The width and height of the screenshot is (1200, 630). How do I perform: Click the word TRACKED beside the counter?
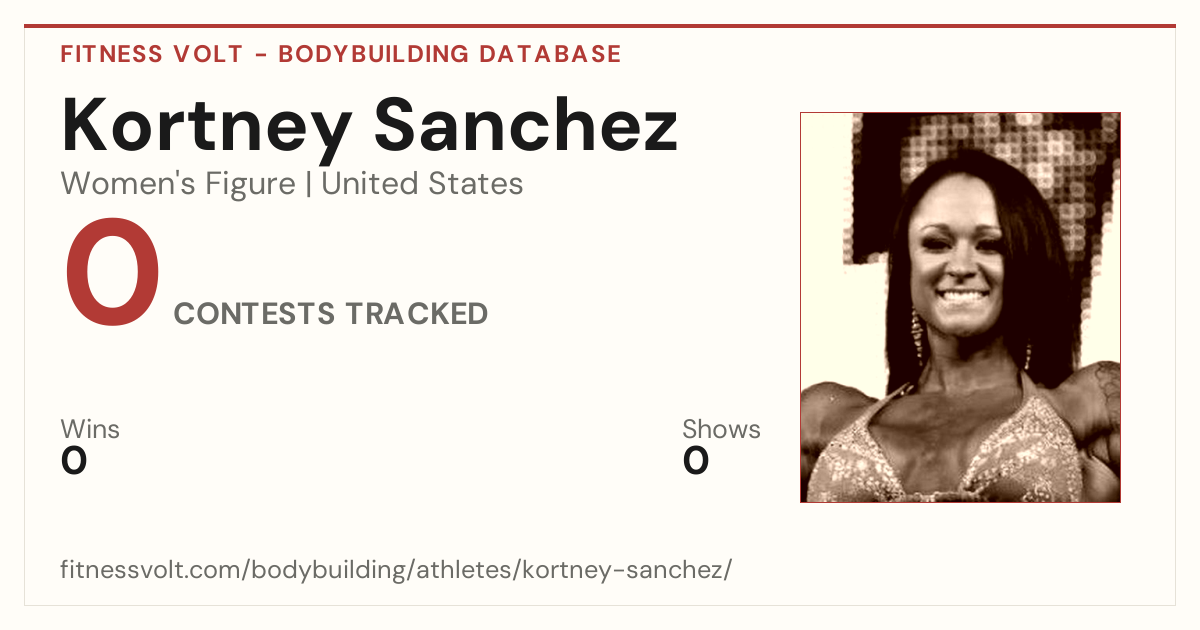point(417,314)
